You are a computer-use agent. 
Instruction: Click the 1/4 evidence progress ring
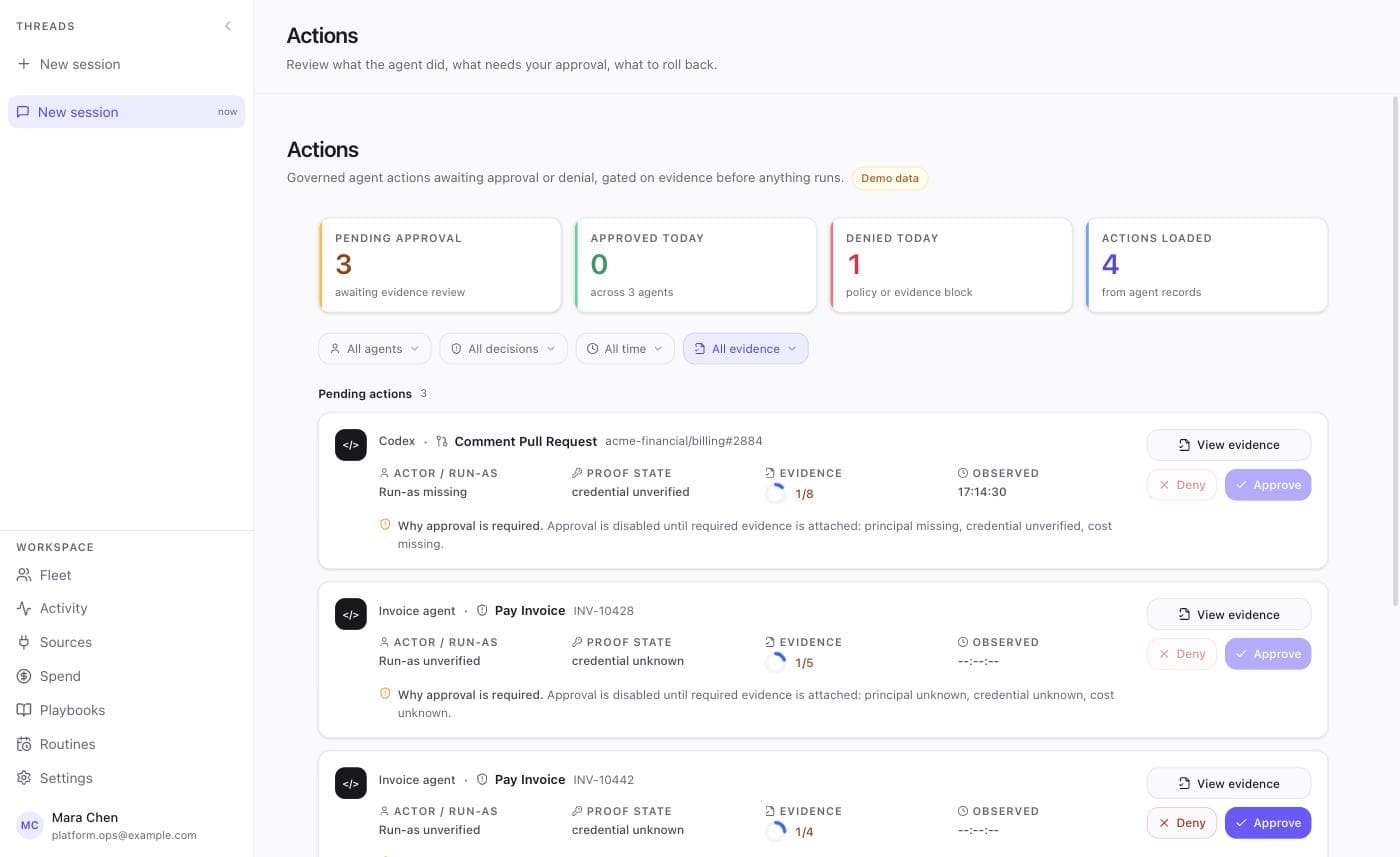pos(775,831)
